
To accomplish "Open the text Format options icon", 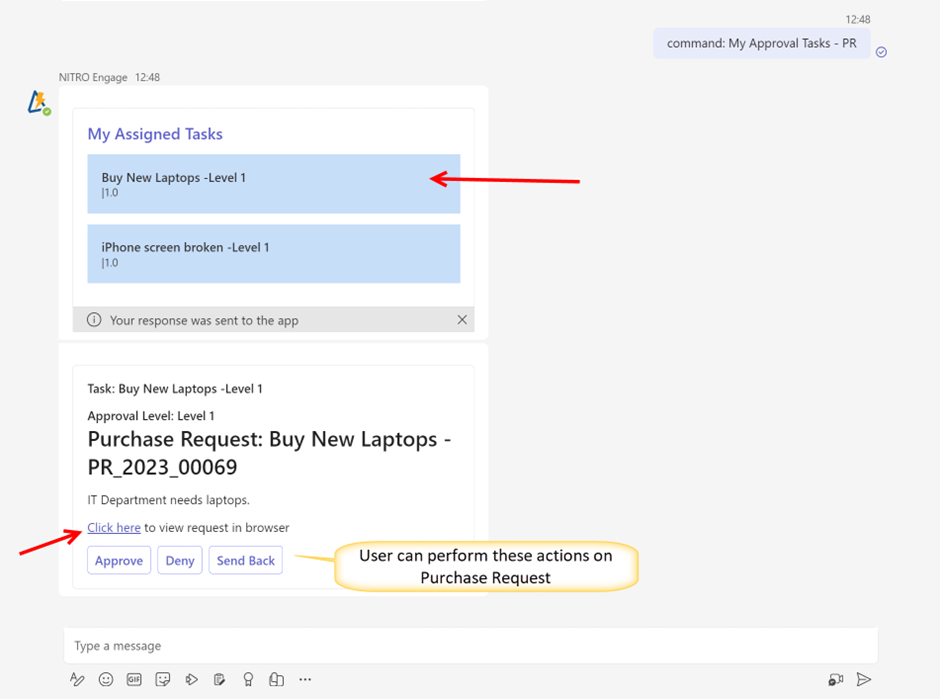I will [77, 680].
